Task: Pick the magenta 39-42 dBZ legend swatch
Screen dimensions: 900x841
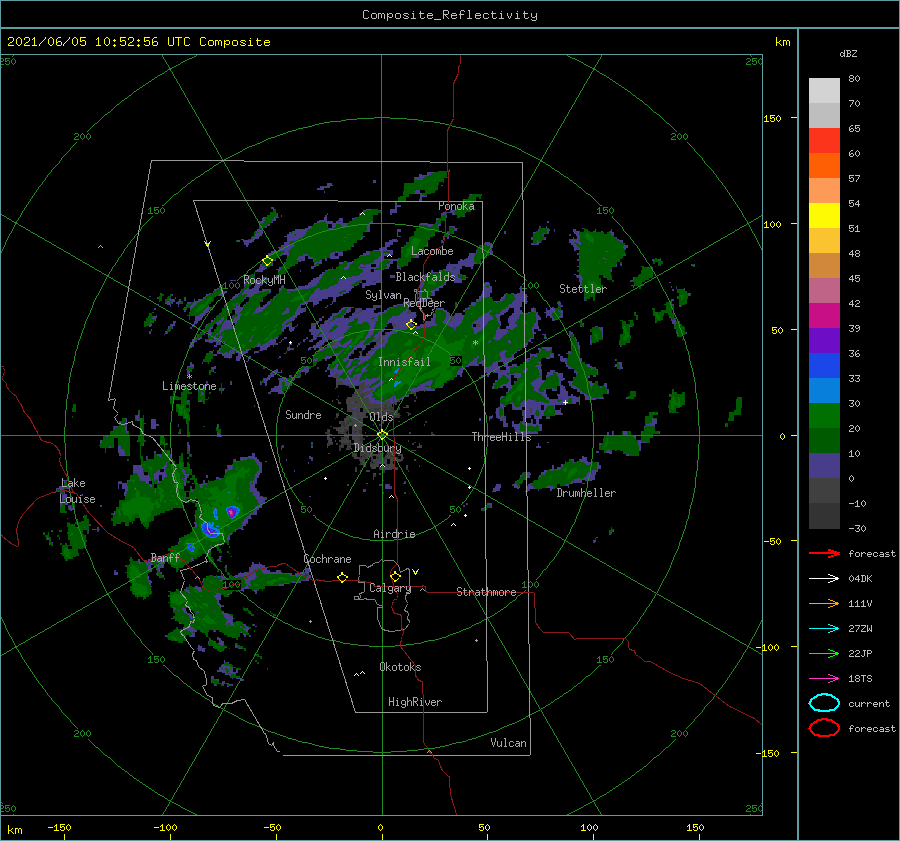Action: pyautogui.click(x=824, y=316)
